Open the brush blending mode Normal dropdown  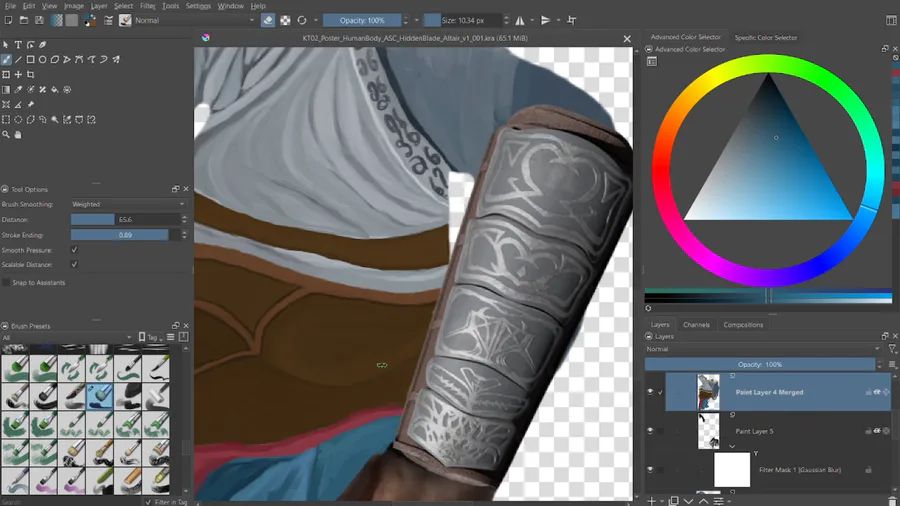(x=195, y=20)
